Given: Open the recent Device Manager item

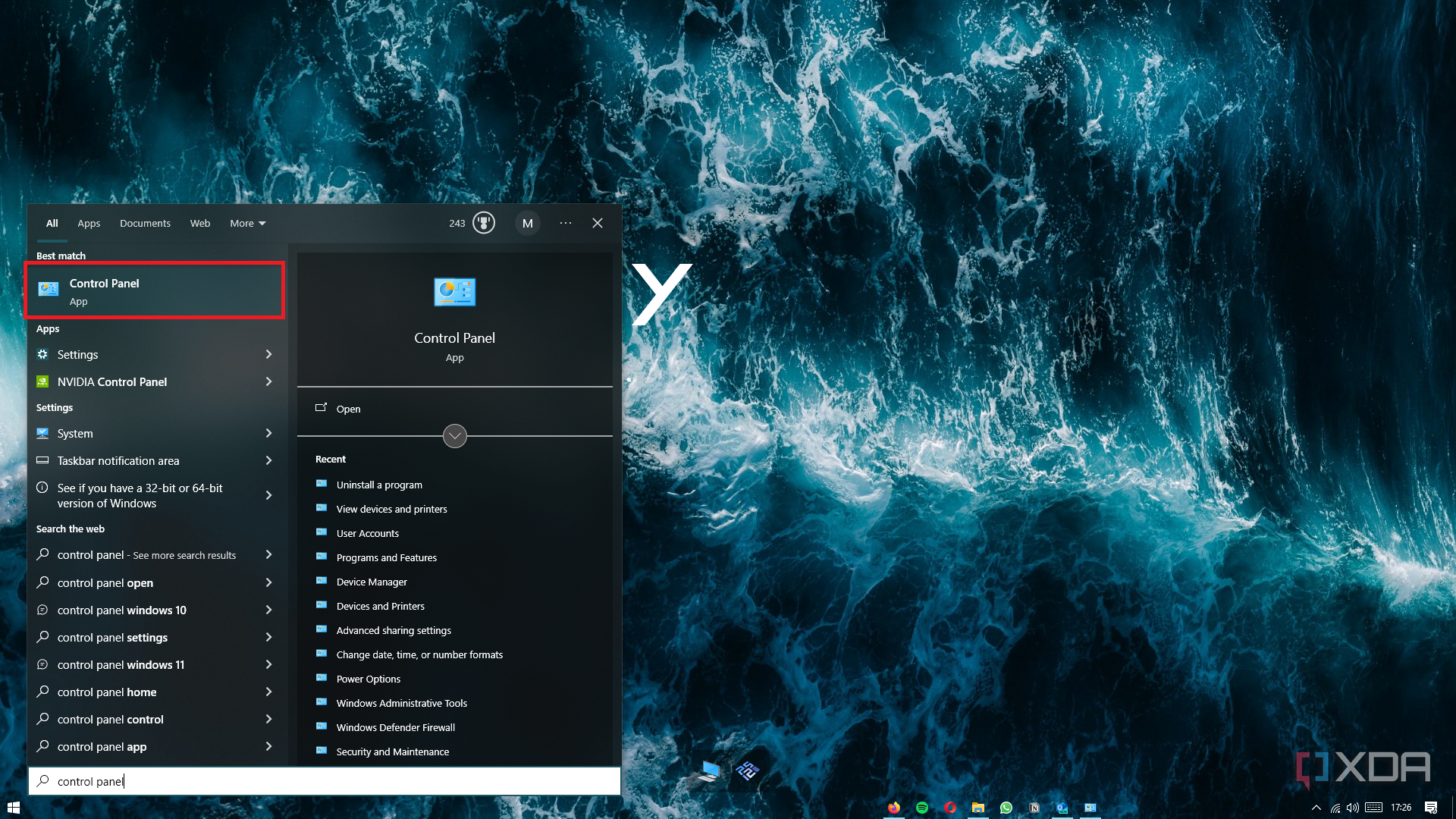Looking at the screenshot, I should pos(372,582).
